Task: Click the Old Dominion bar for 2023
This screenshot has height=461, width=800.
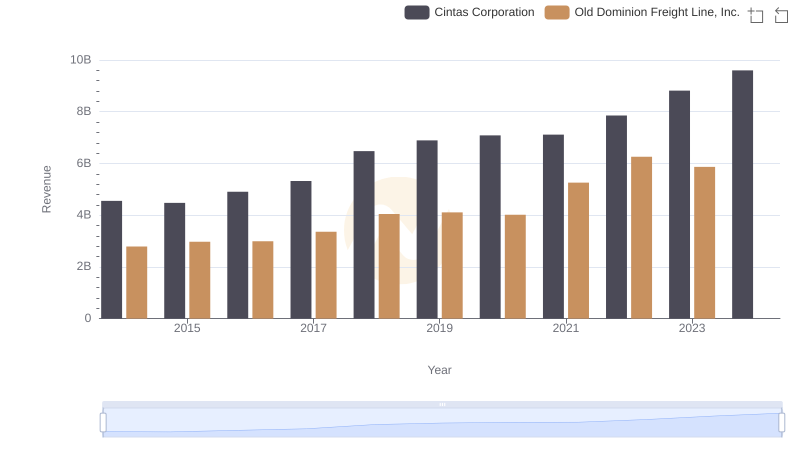Action: (x=705, y=243)
